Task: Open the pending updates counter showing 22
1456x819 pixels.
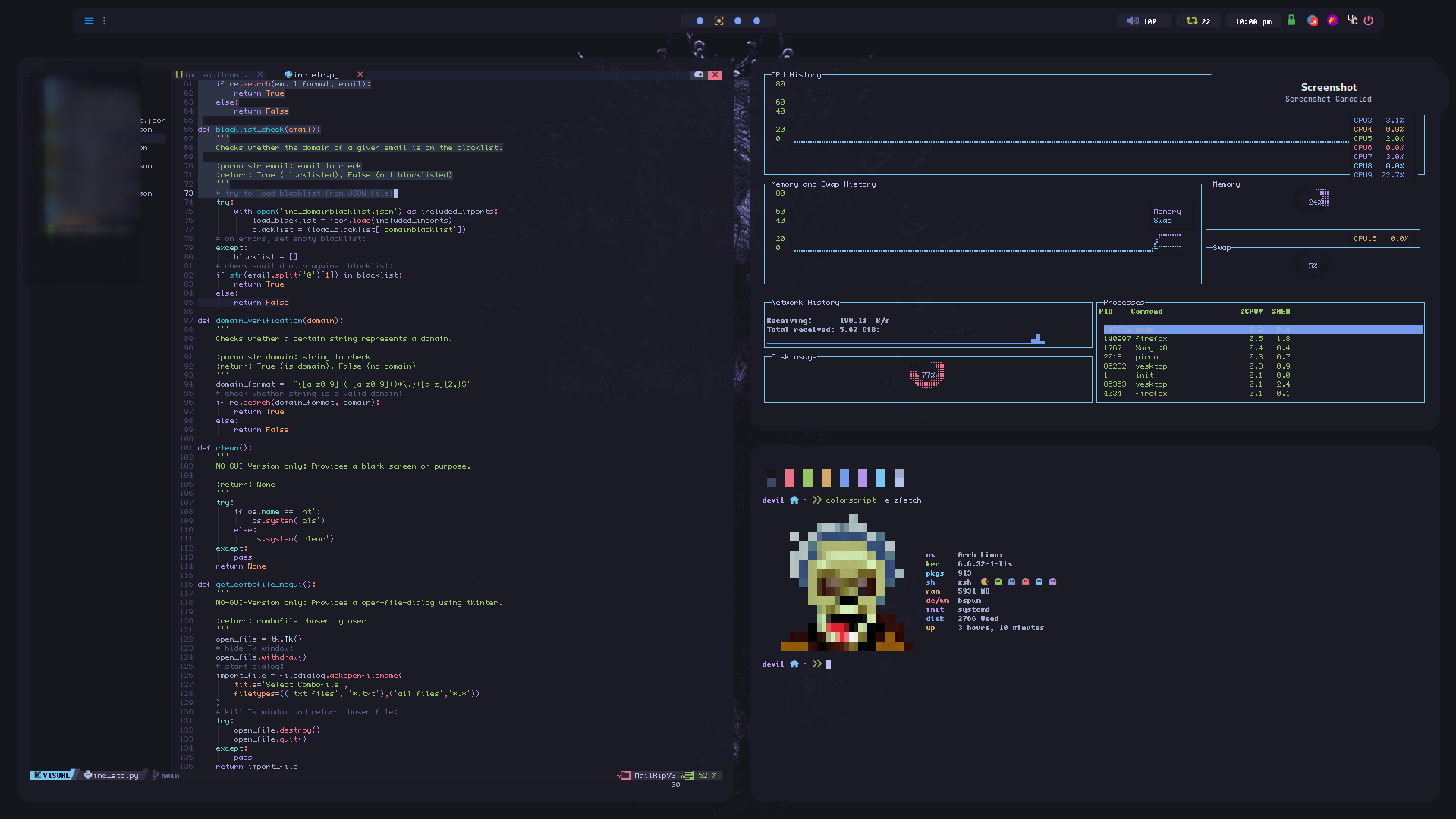Action: pos(1198,21)
